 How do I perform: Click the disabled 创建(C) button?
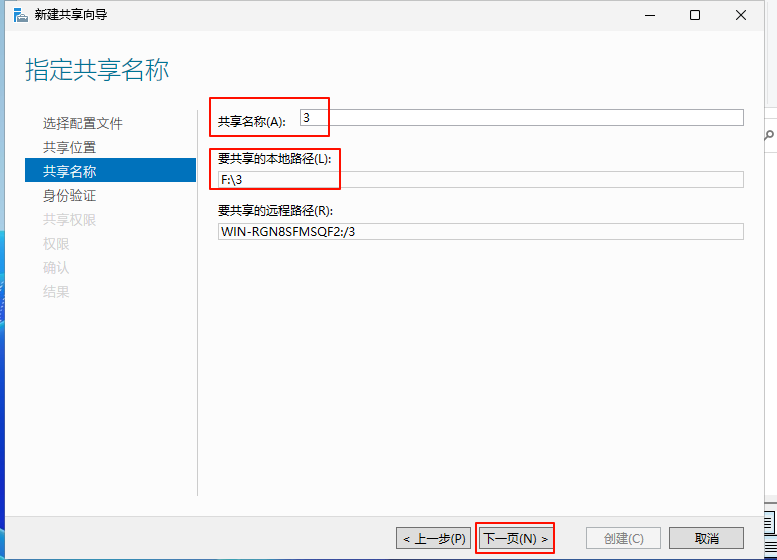point(623,538)
